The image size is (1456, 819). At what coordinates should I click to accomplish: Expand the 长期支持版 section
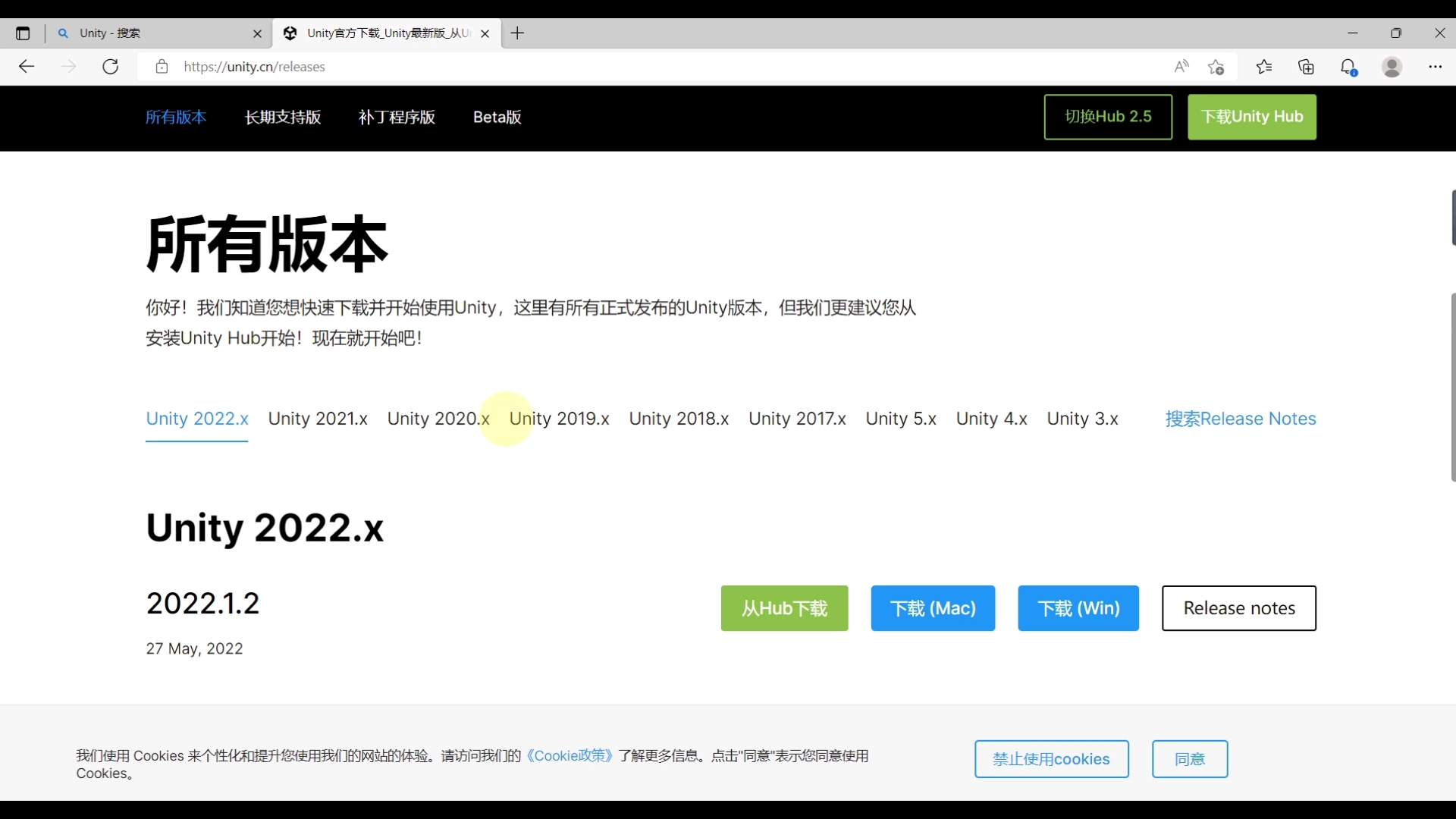pyautogui.click(x=283, y=118)
